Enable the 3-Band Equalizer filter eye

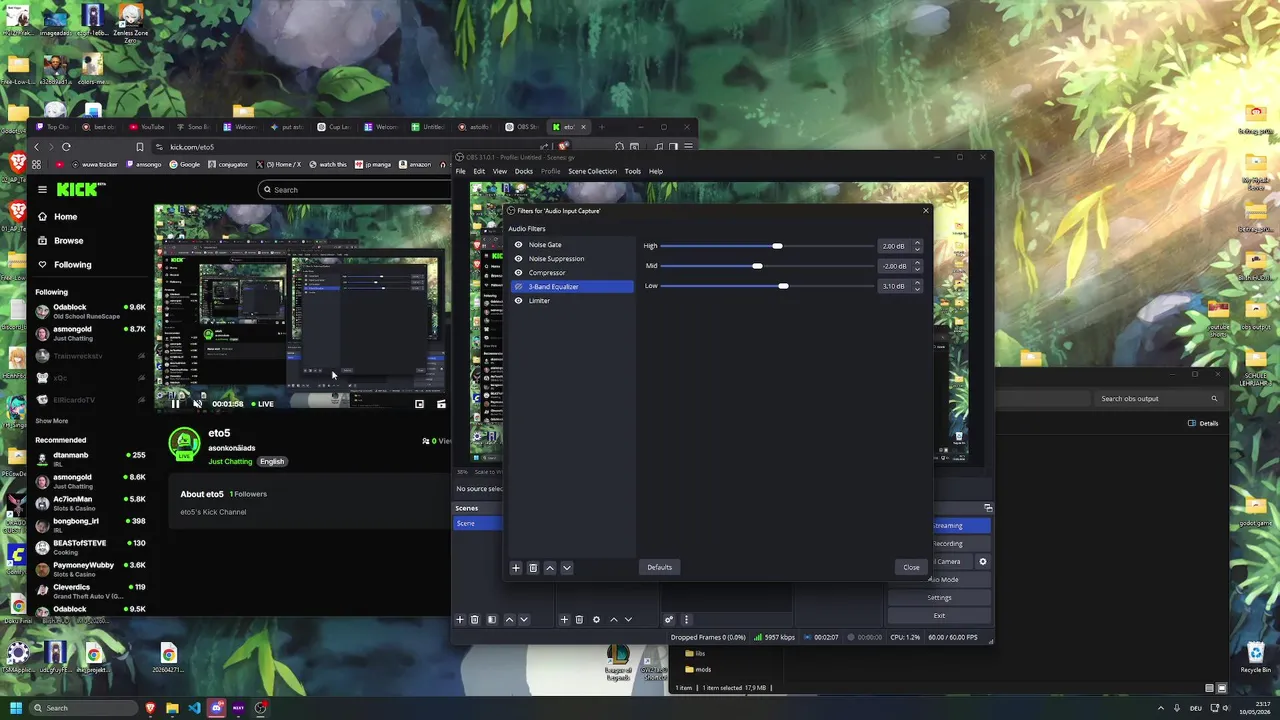click(518, 287)
